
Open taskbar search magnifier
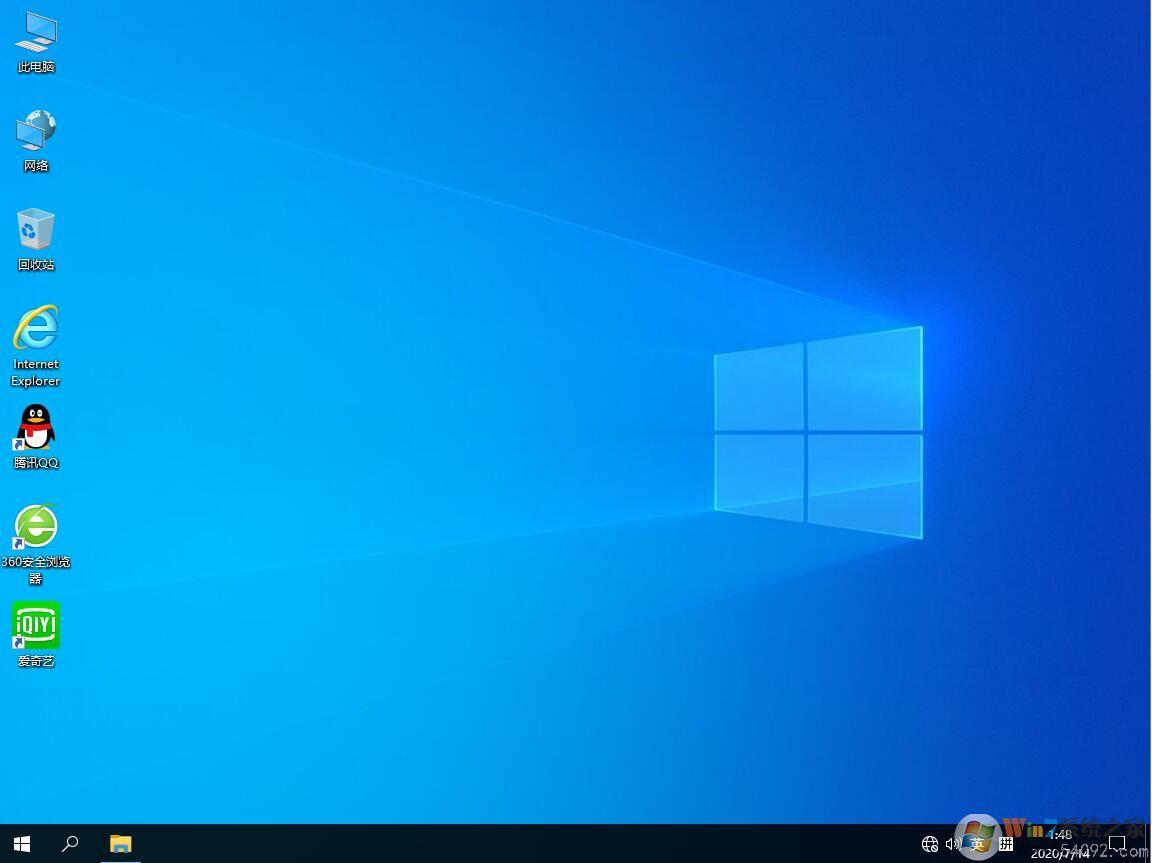tap(70, 843)
